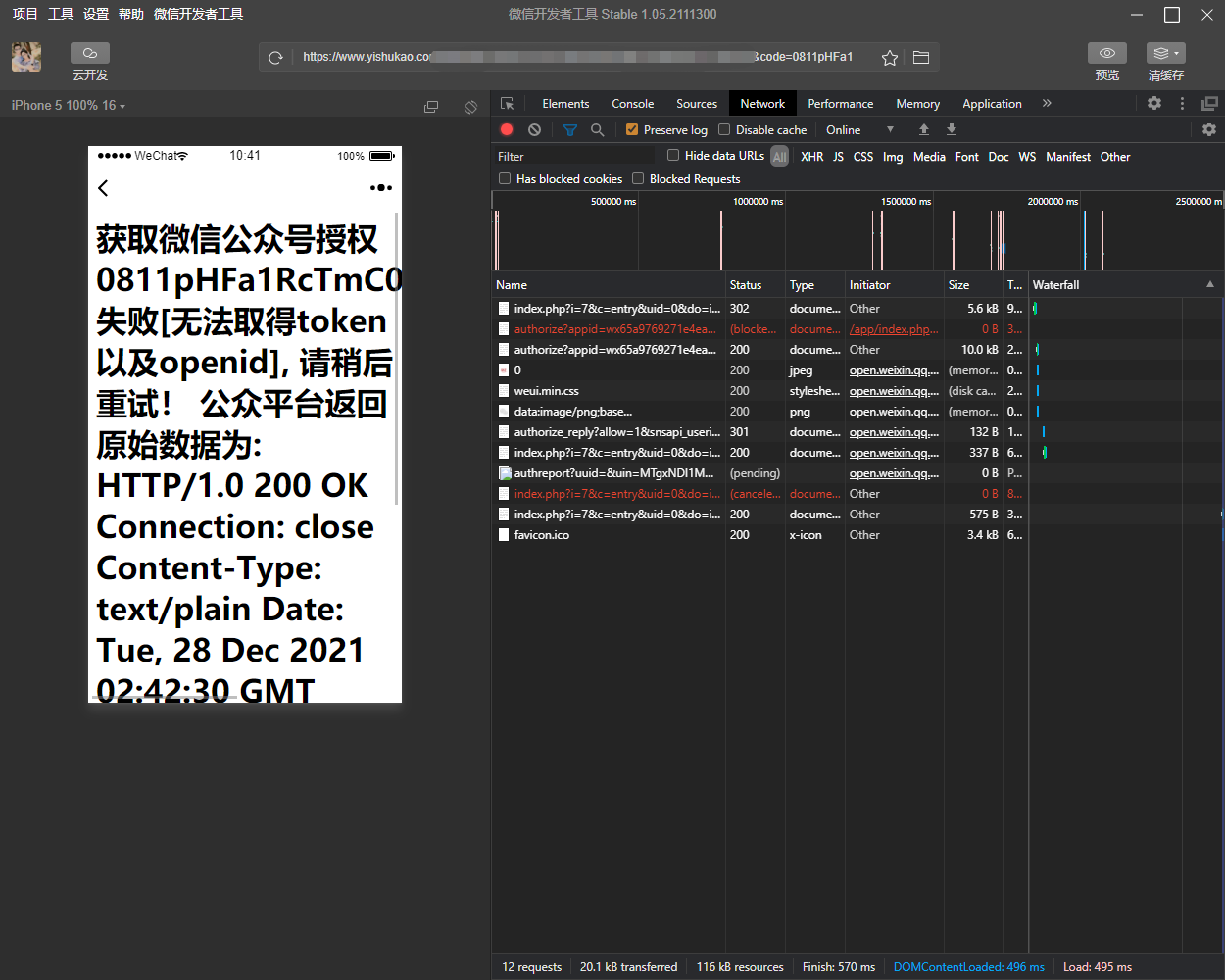Open the Online throttling dropdown
This screenshot has width=1225, height=980.
pos(859,129)
